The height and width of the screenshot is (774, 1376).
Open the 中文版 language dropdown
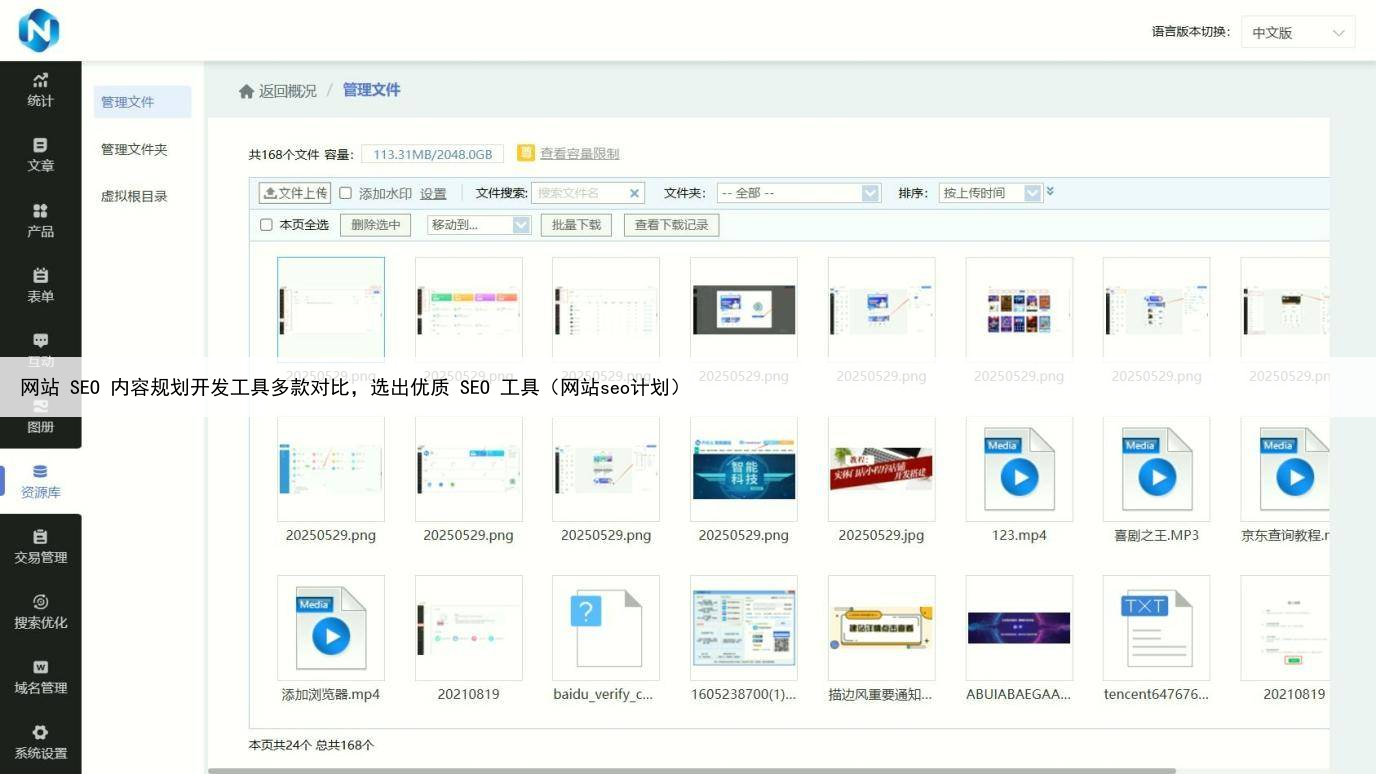(1297, 32)
